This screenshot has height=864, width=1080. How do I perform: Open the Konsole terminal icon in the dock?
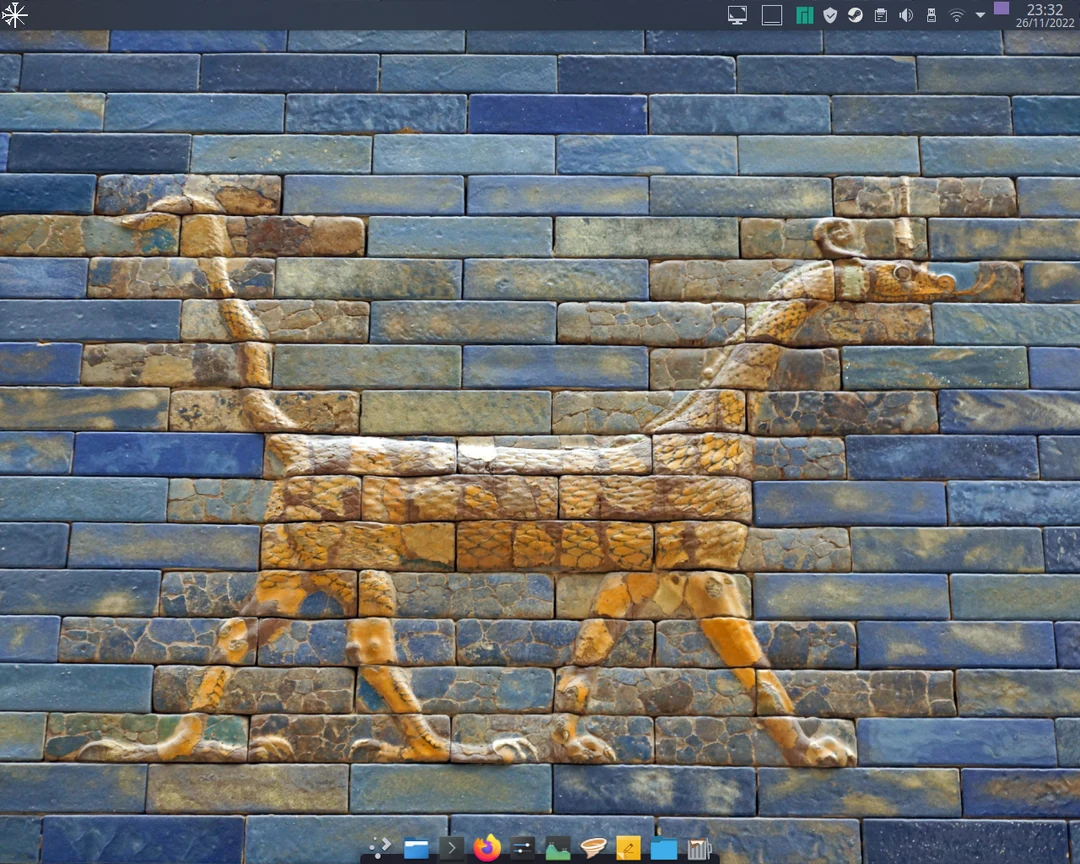pyautogui.click(x=452, y=848)
